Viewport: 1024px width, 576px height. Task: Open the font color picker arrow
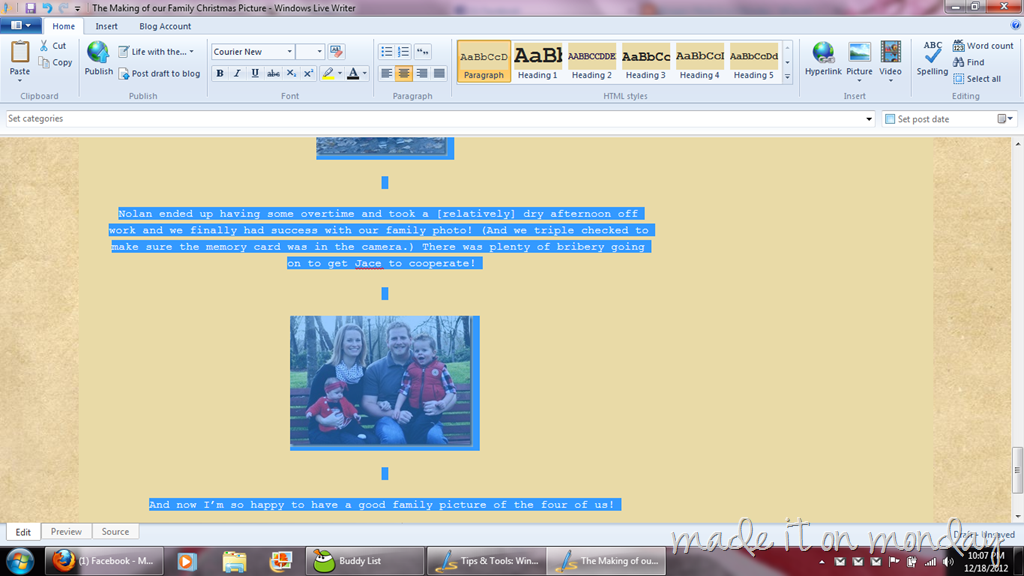[364, 73]
